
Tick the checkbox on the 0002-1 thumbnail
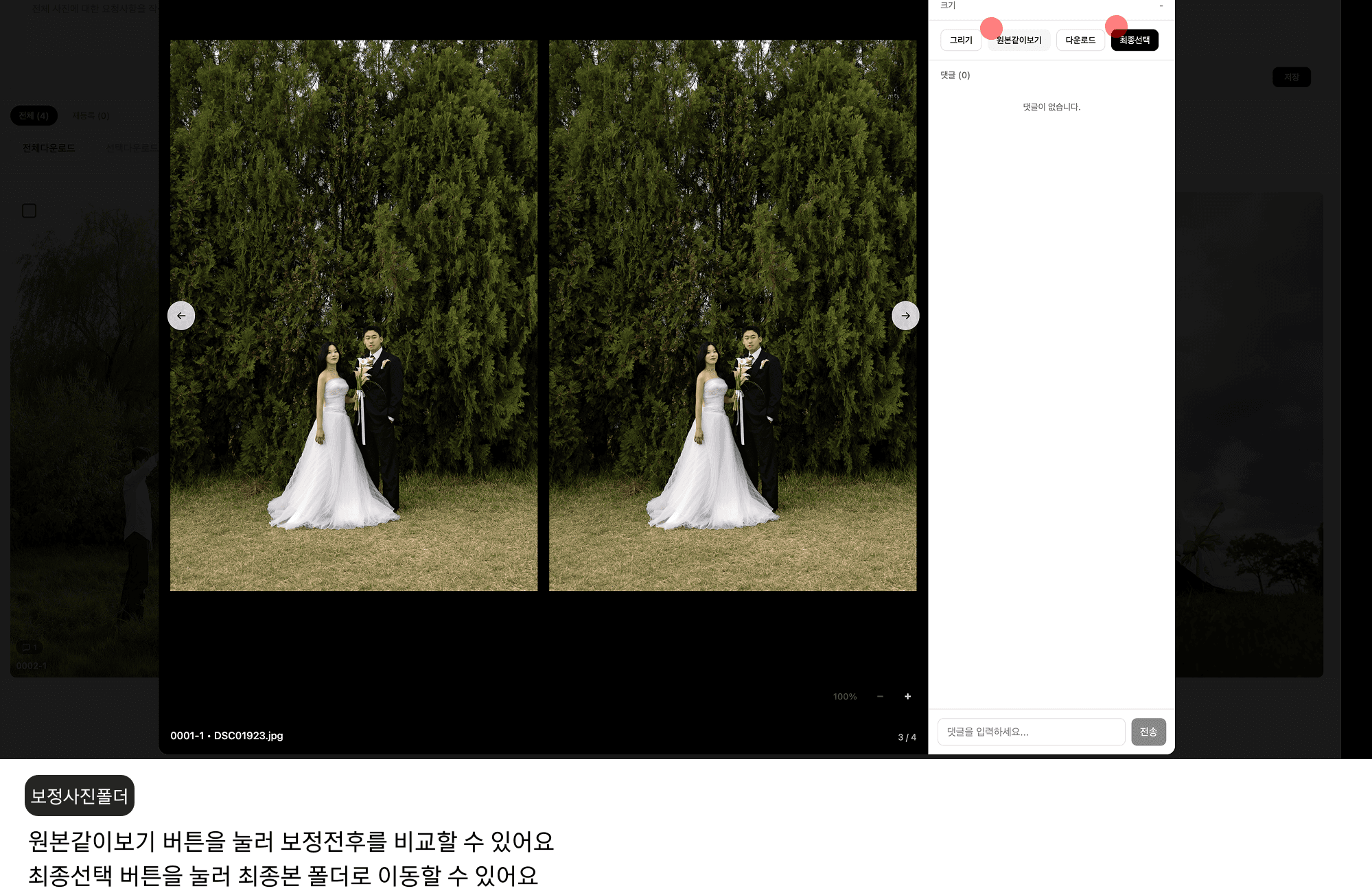point(29,211)
